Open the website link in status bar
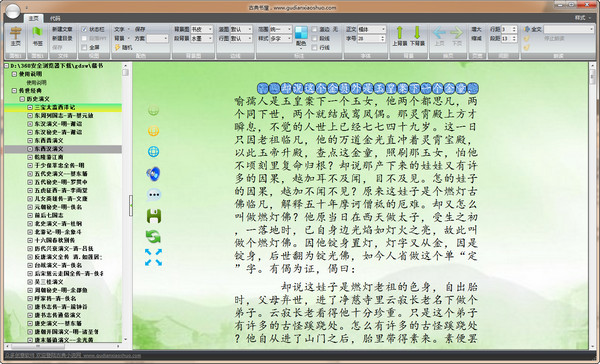Viewport: 600px width, 364px height. [73, 355]
